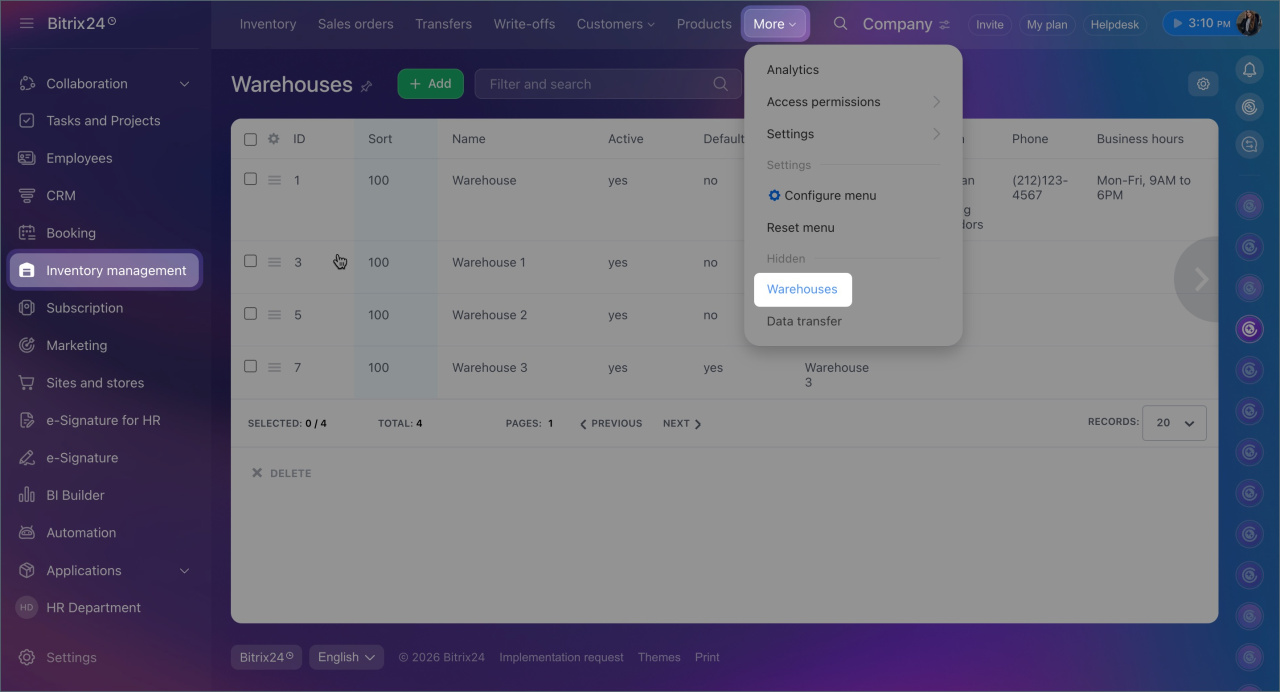Click the Filter and search field
Screen dimensions: 1280x692
[x=598, y=84]
